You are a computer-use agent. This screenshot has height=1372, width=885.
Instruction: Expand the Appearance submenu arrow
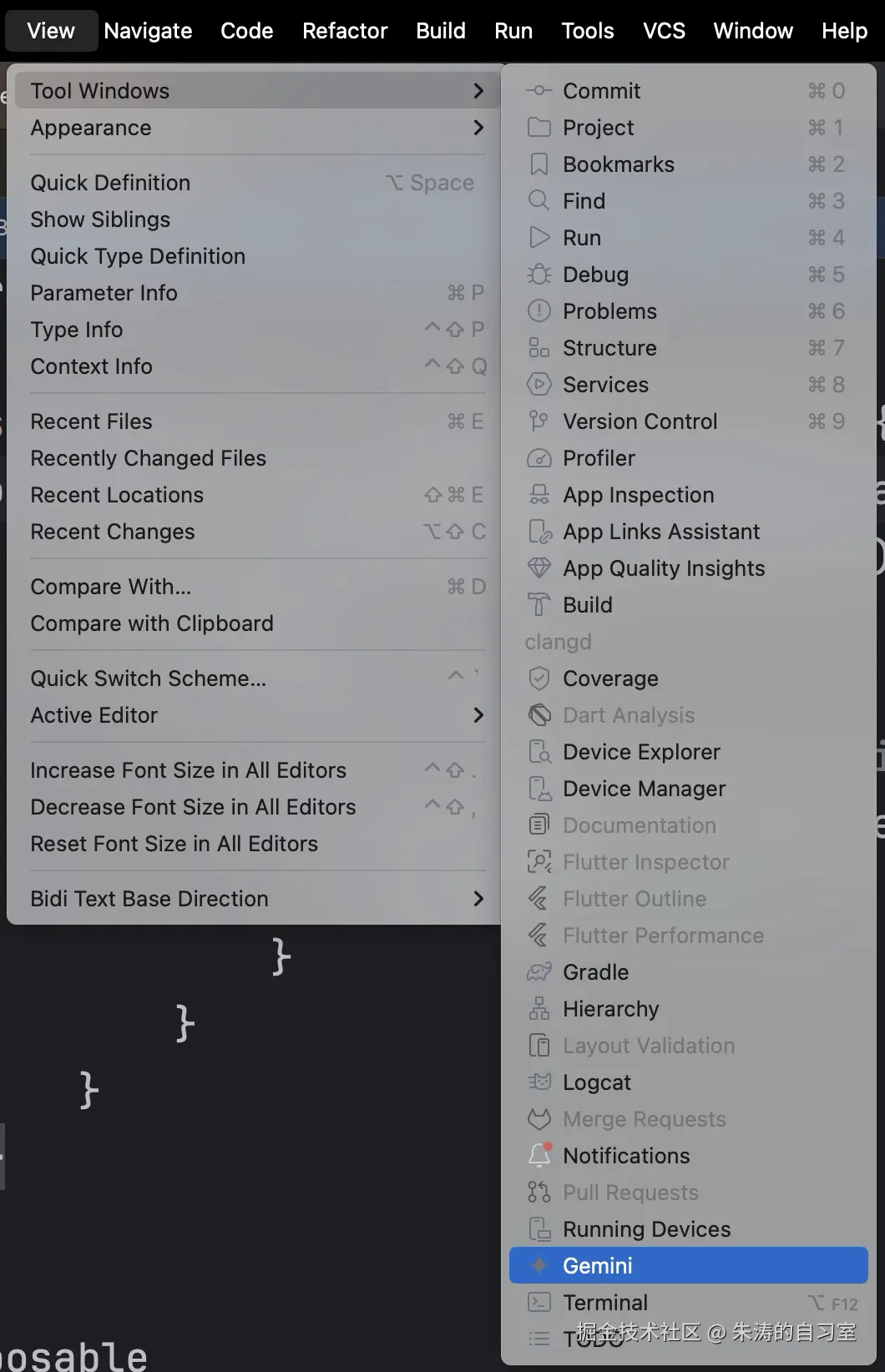[478, 128]
